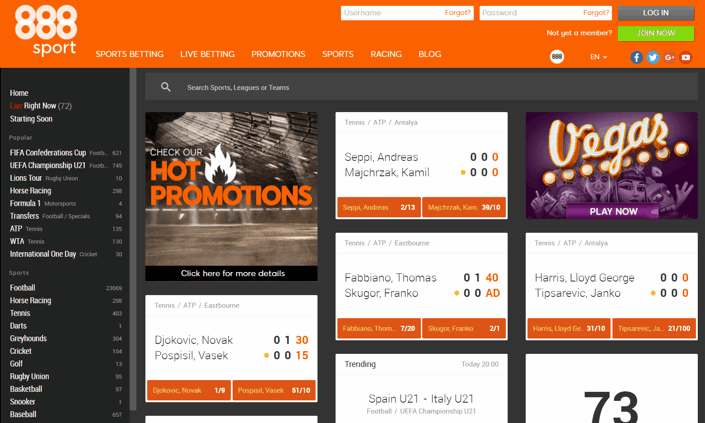Image resolution: width=705 pixels, height=423 pixels.
Task: Open the Live Betting menu
Action: tap(207, 54)
